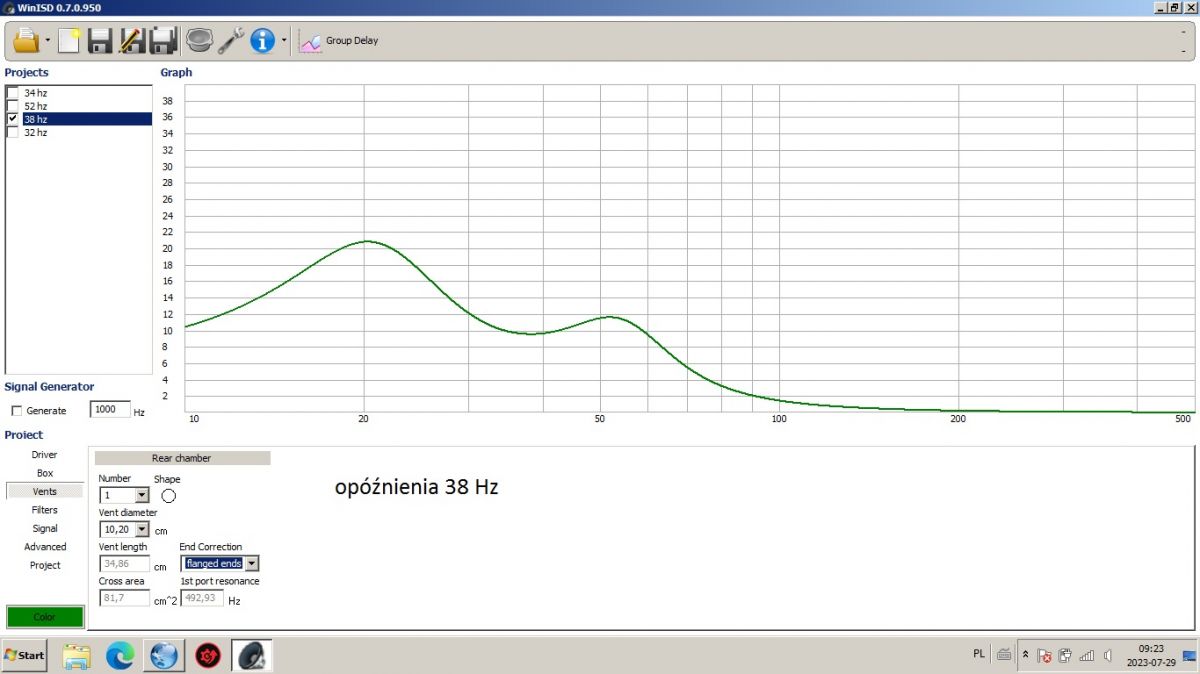Save all projects with stacked floppies icon
1200x674 pixels.
[164, 41]
